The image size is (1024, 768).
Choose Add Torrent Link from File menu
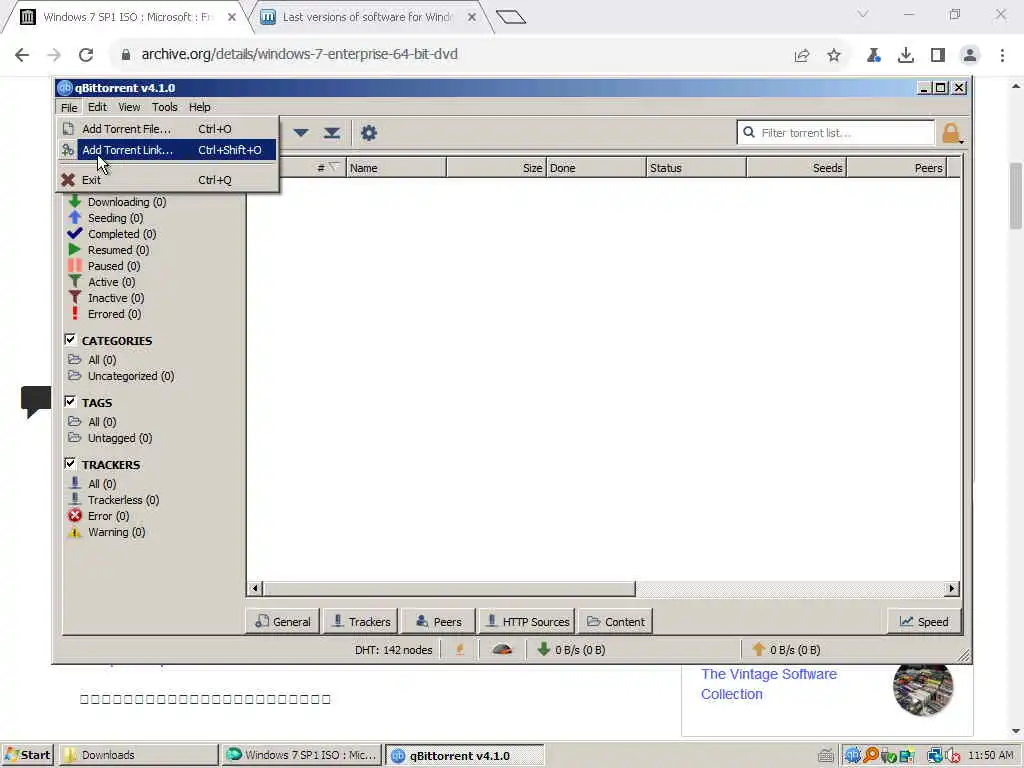[167, 150]
